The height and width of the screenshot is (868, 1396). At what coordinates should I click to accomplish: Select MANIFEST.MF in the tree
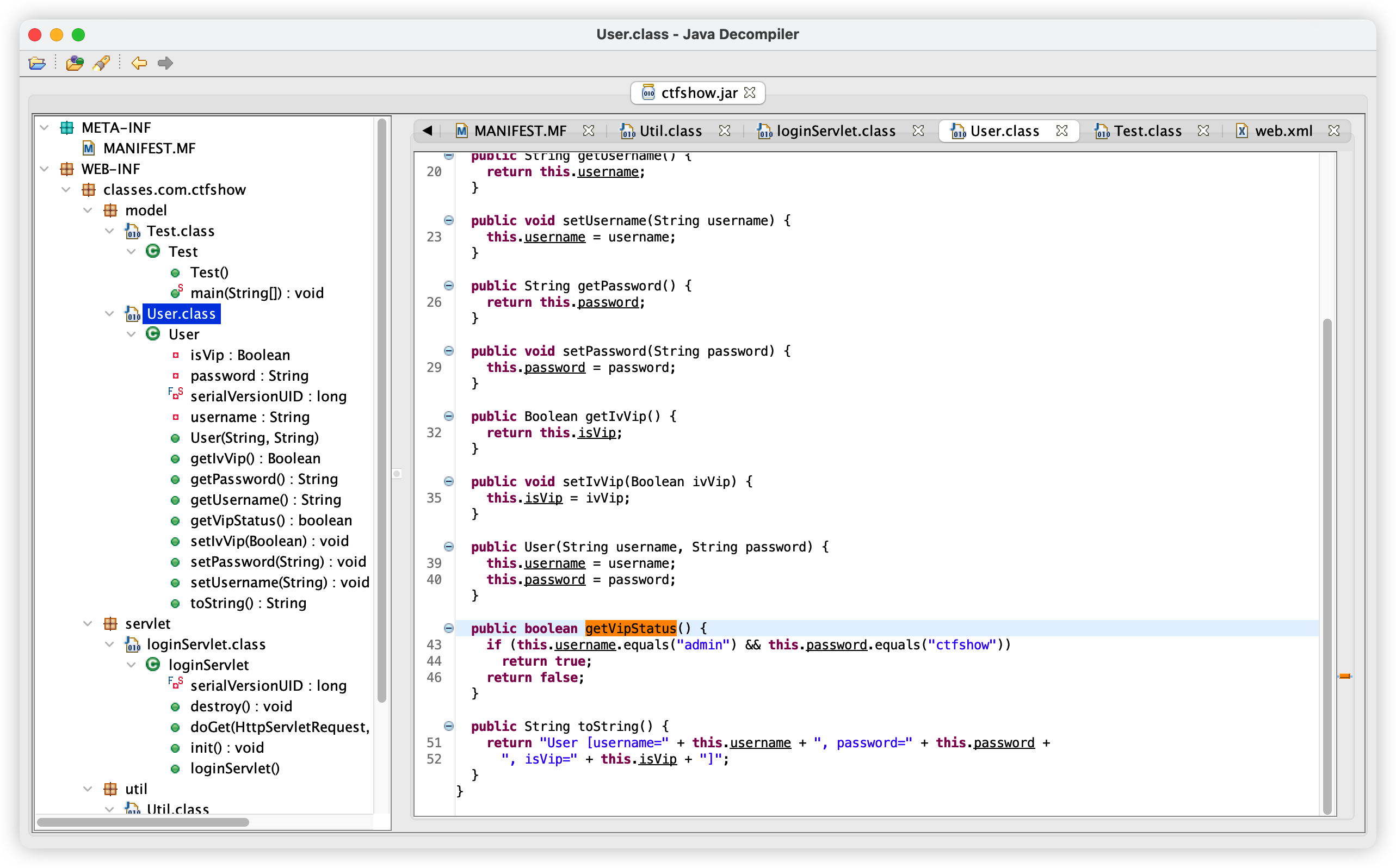pyautogui.click(x=149, y=148)
